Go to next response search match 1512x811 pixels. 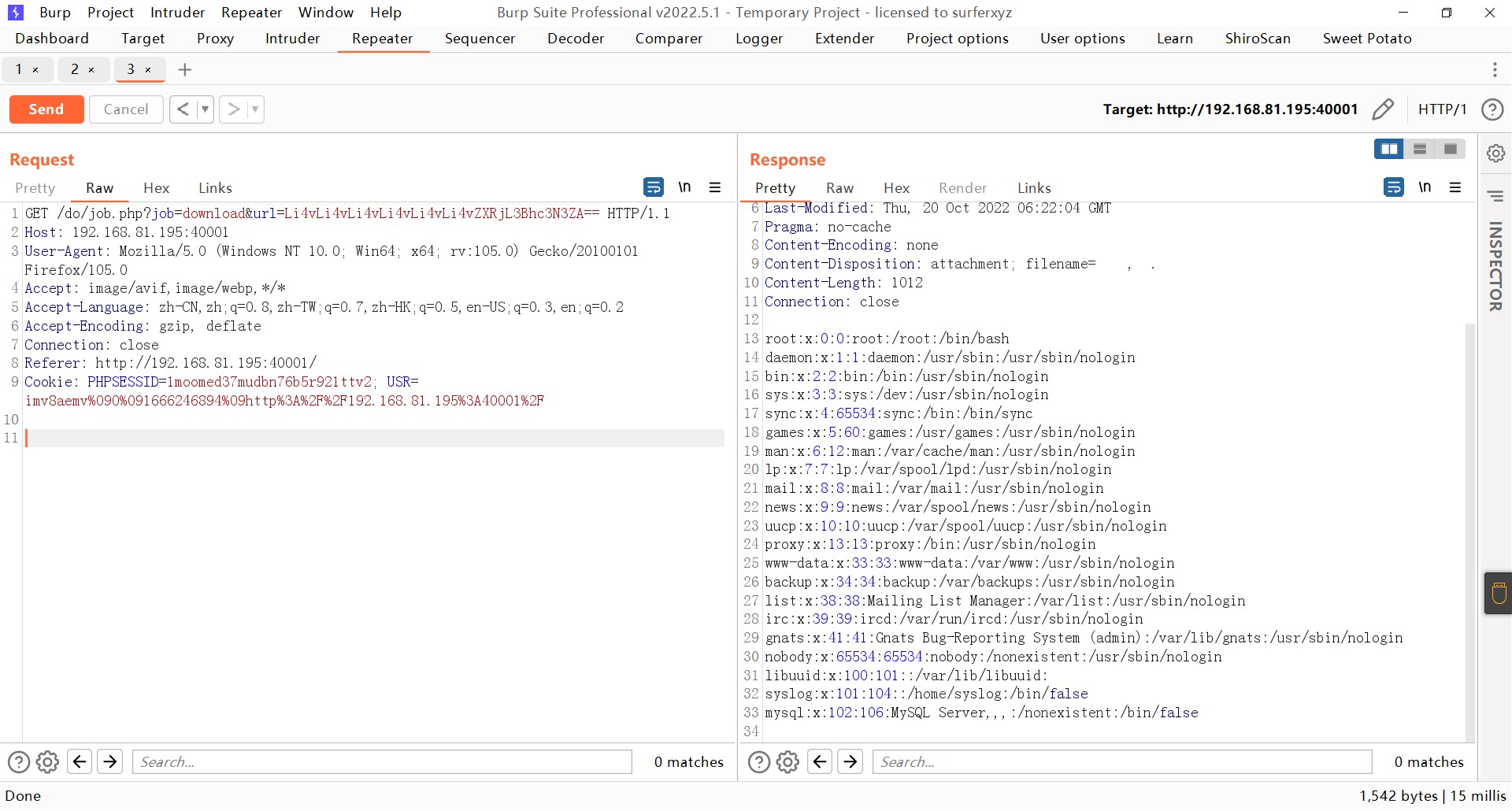point(850,761)
